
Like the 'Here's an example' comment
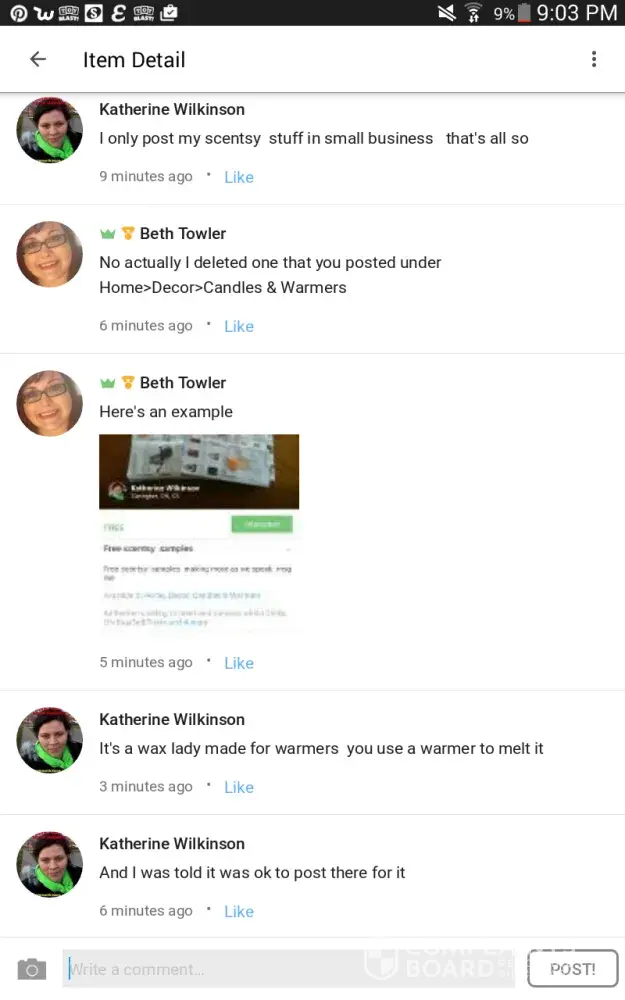239,663
